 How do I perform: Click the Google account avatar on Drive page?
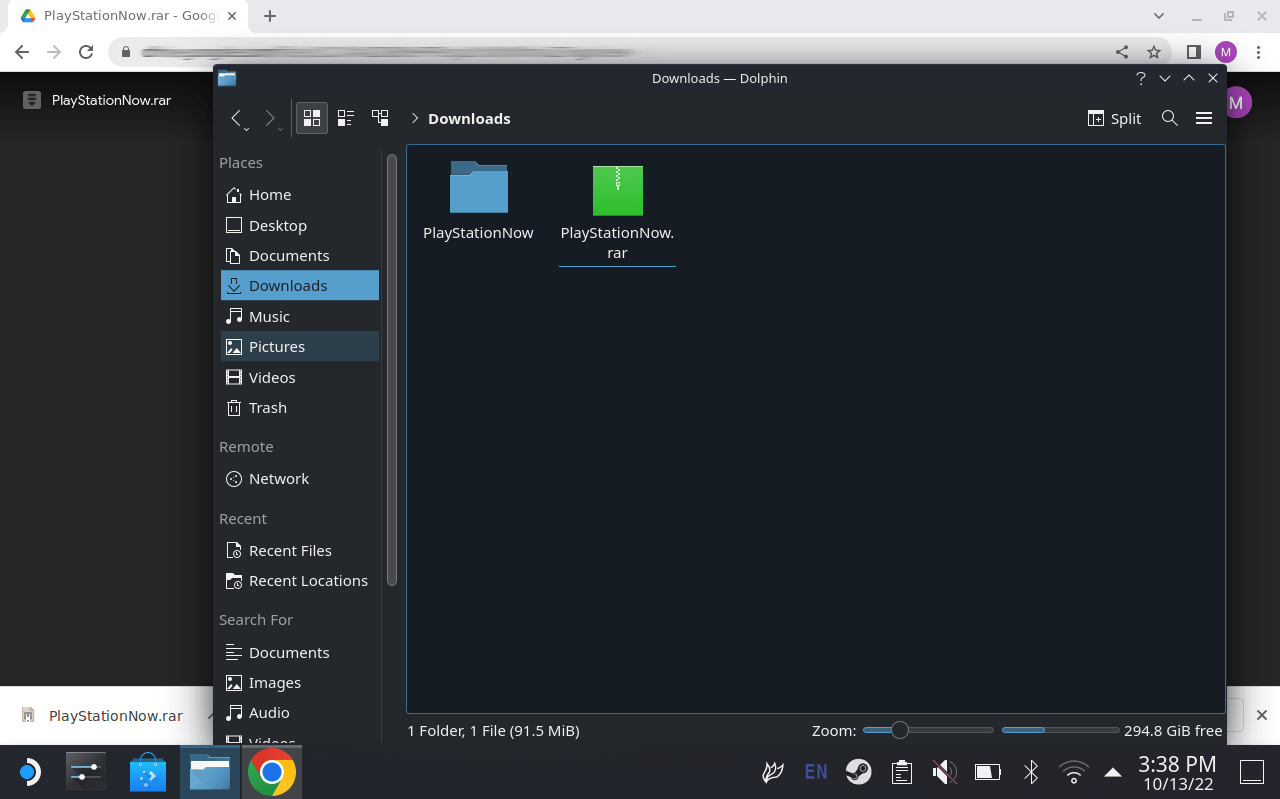[1238, 101]
